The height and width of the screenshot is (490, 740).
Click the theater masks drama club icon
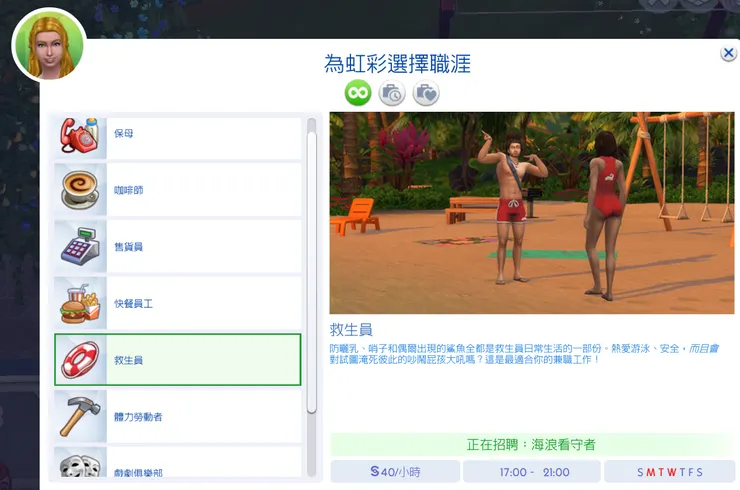pos(80,464)
